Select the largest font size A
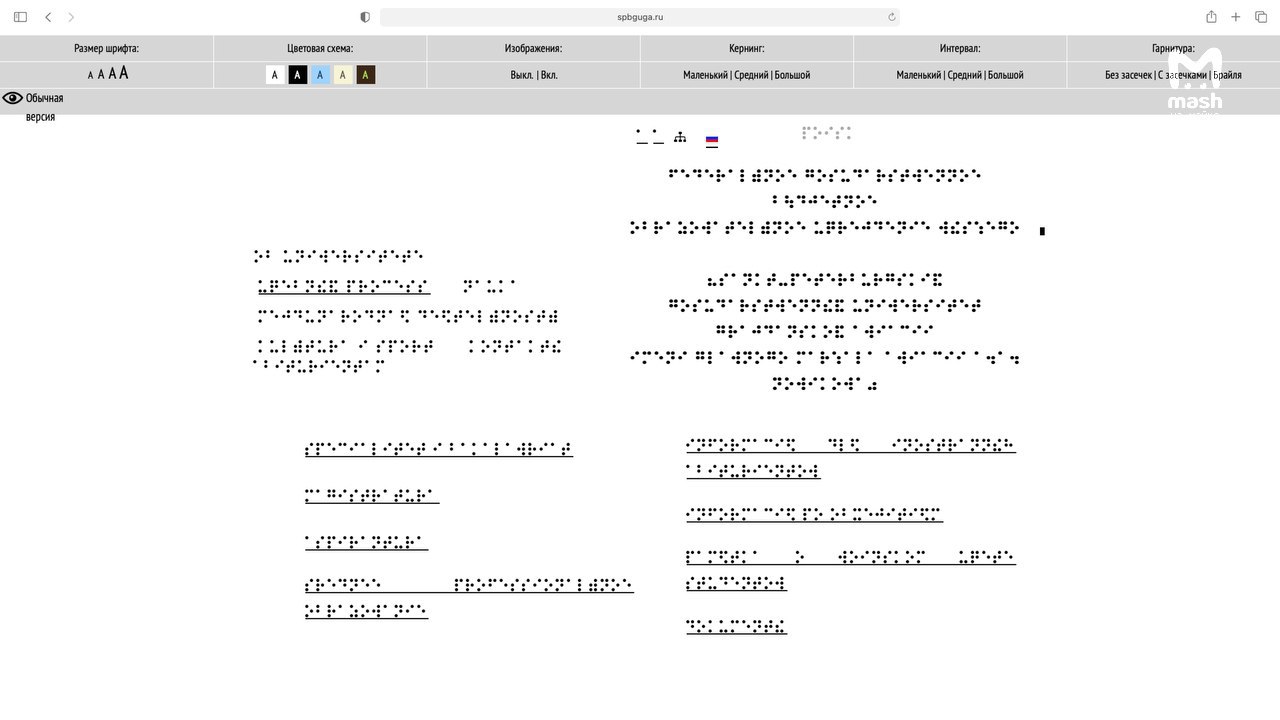 pos(124,73)
